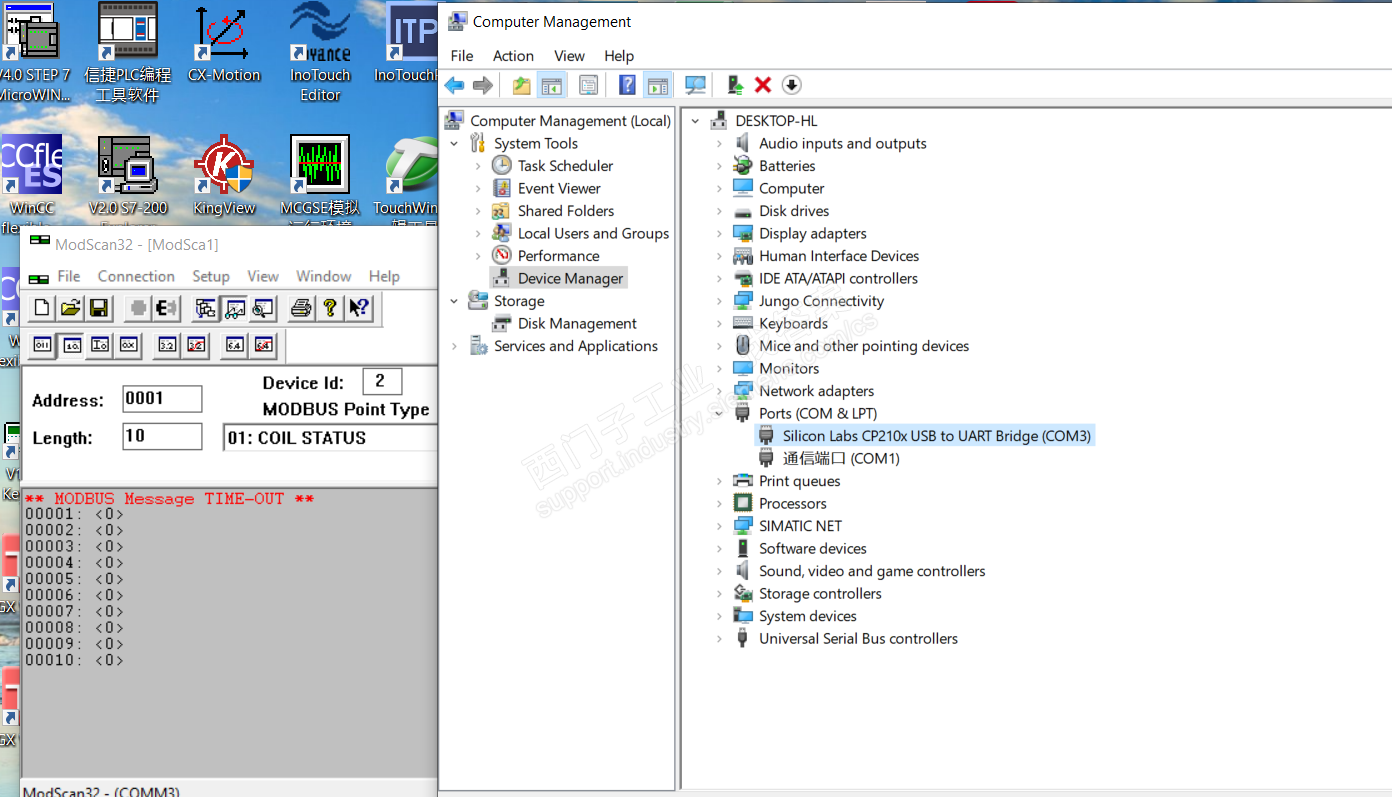Select Silicon Labs CP210x USB to UART Bridge (COM3)
The width and height of the screenshot is (1392, 797).
pos(936,436)
